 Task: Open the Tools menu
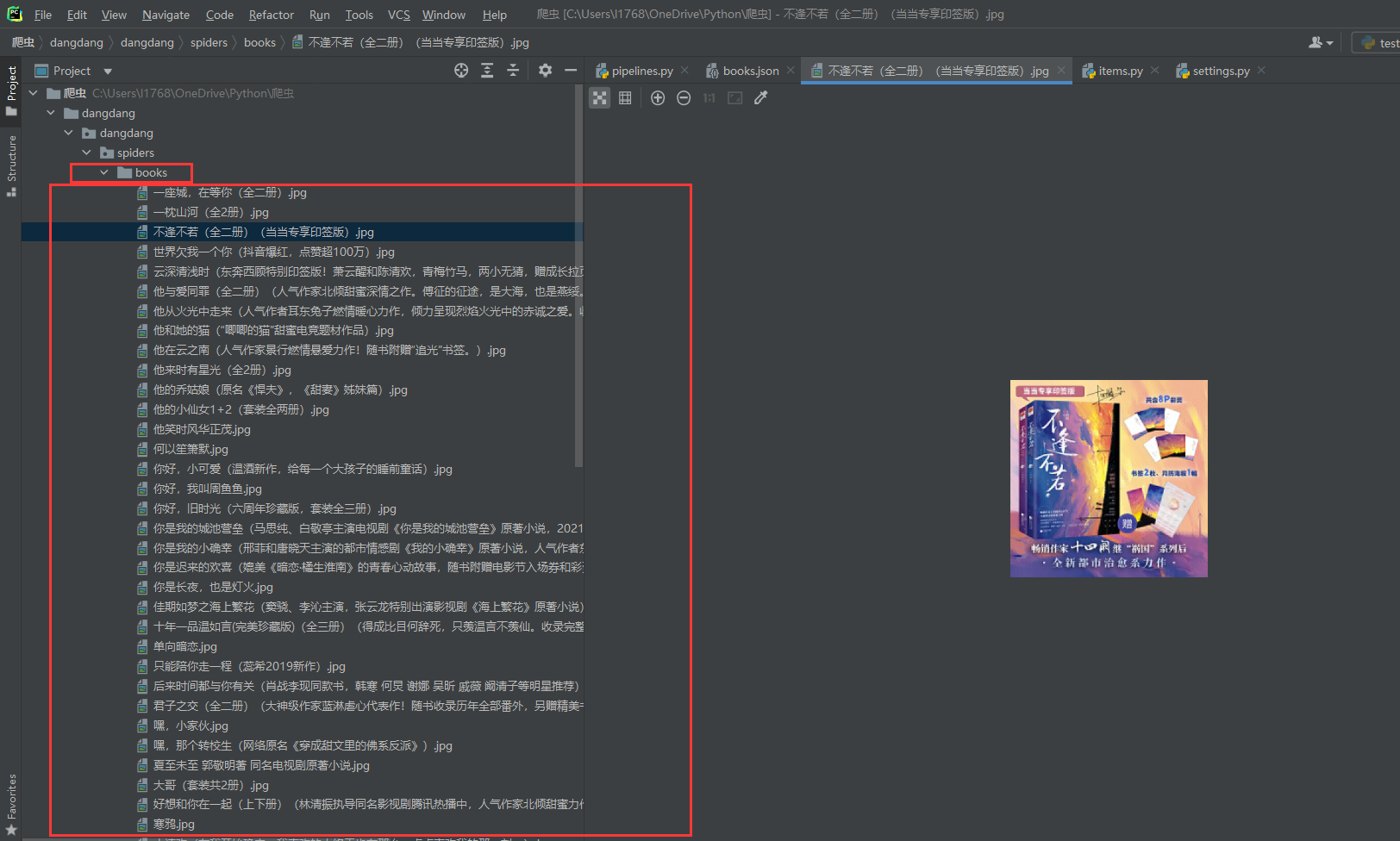tap(359, 15)
